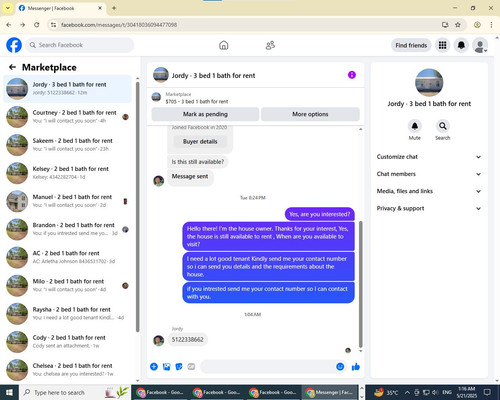Expand Chat members section
Viewport: 500px width, 400px height.
[429, 174]
